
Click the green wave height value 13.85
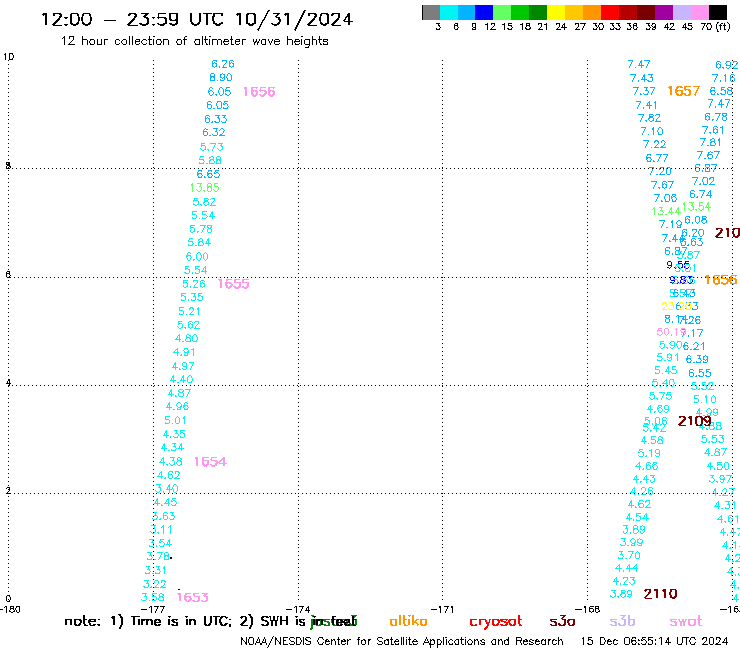click(204, 188)
